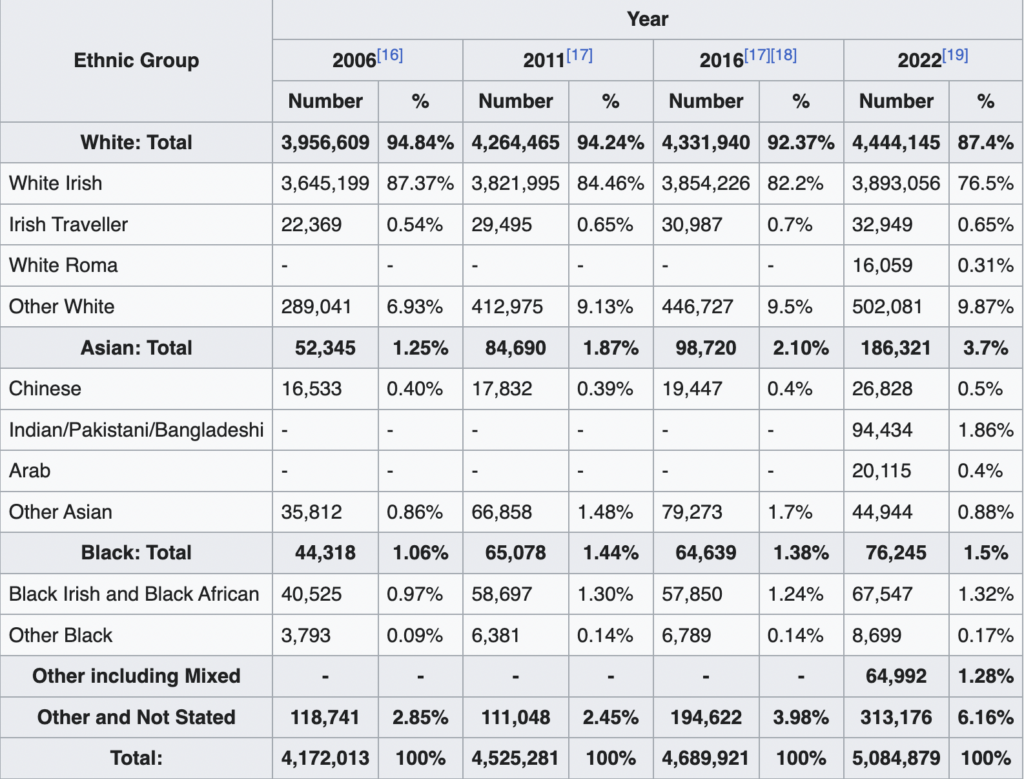This screenshot has width=1024, height=779.
Task: Select Other including Mixed row header
Action: [x=136, y=676]
